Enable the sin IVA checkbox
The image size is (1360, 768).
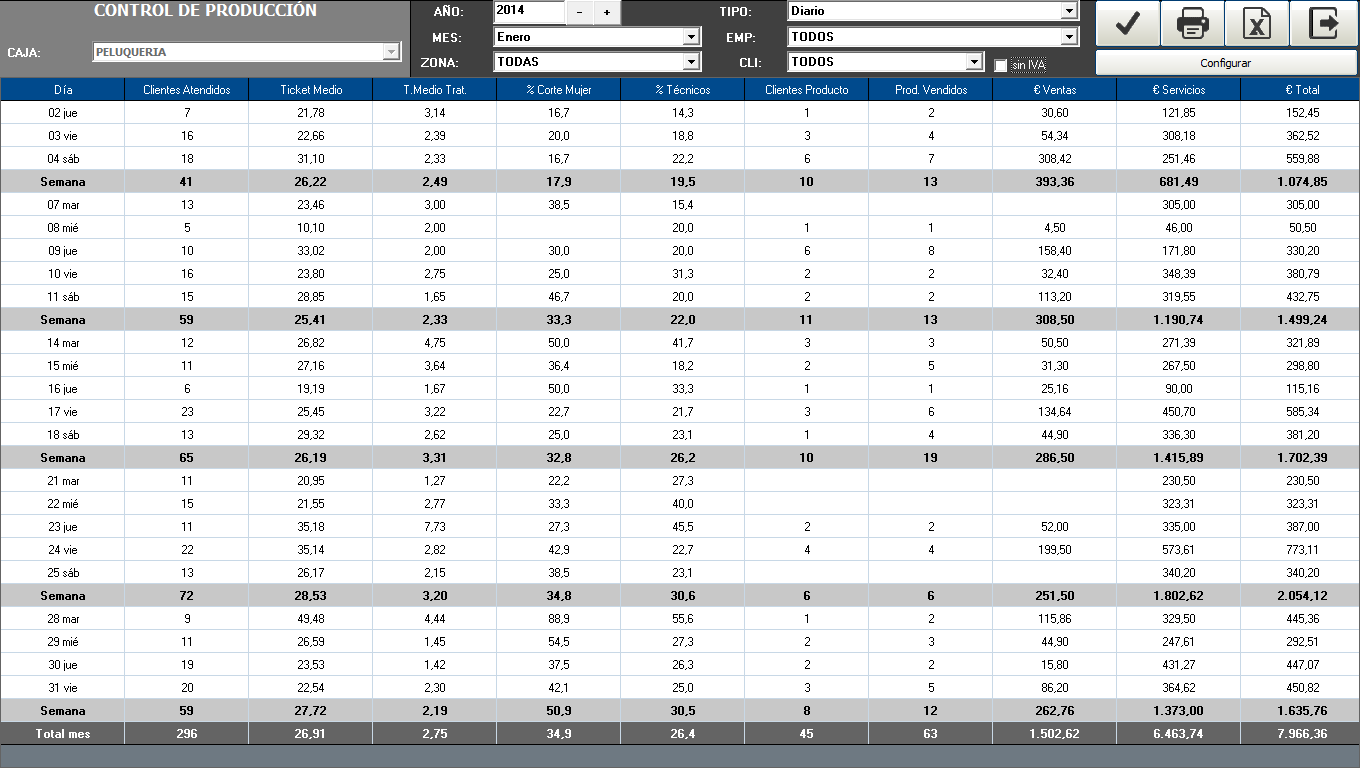tap(1001, 66)
